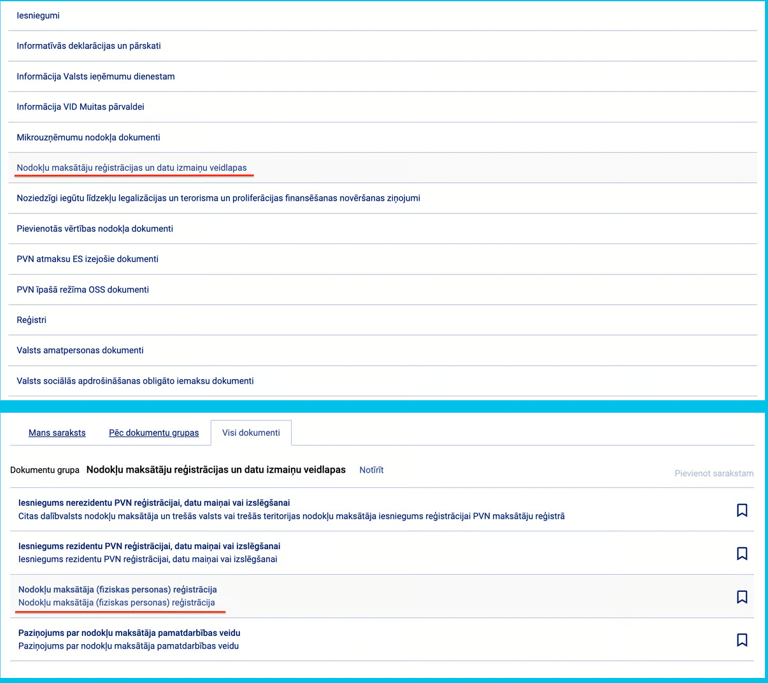Open bold title Iesniegums nerezidentu PVN reģistrācijai
The height and width of the screenshot is (683, 768).
pos(154,503)
